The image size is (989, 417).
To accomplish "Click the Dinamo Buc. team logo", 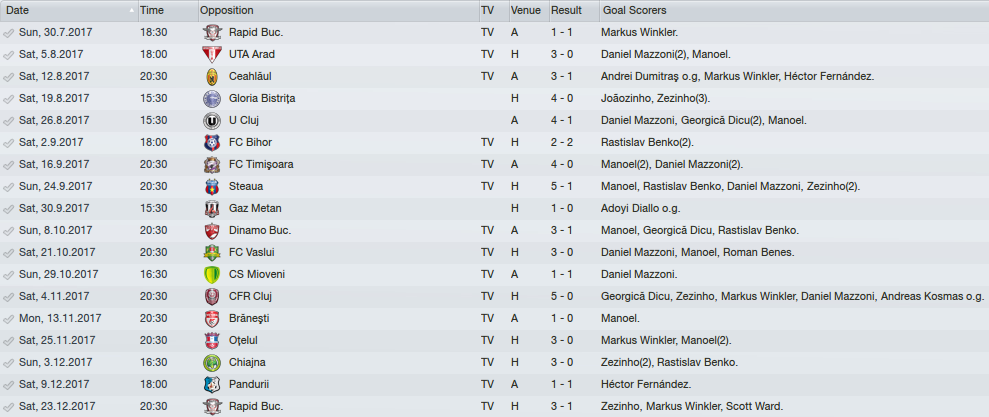I will 212,231.
